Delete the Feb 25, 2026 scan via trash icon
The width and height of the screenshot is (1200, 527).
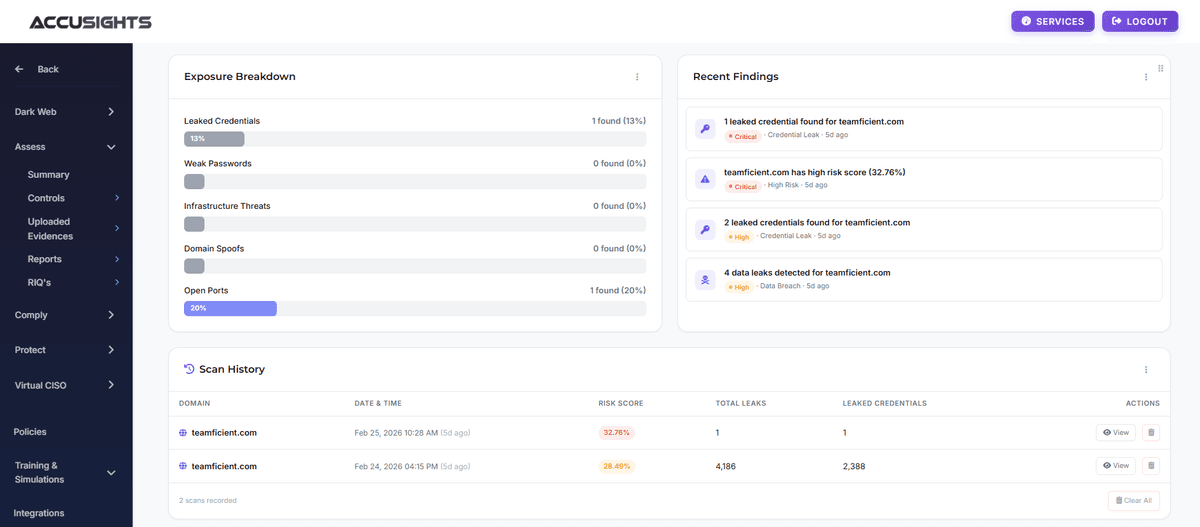(1150, 433)
